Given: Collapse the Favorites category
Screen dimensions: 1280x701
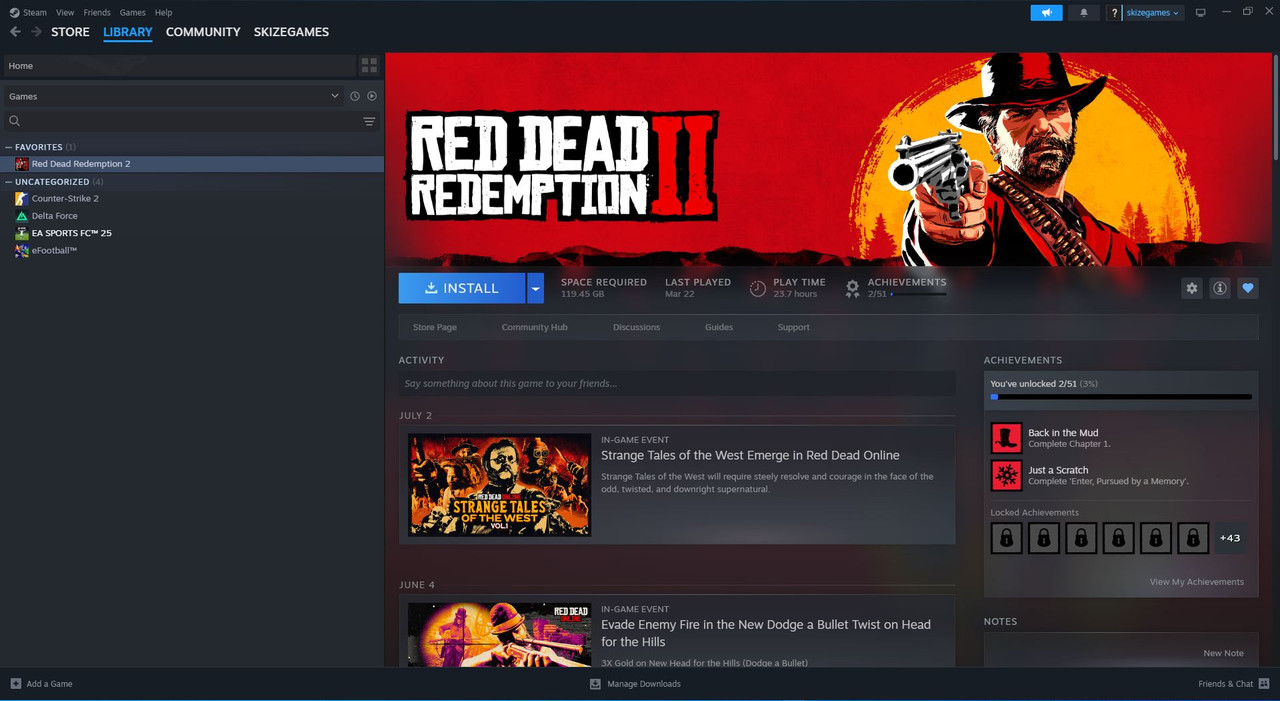Looking at the screenshot, I should pyautogui.click(x=9, y=147).
